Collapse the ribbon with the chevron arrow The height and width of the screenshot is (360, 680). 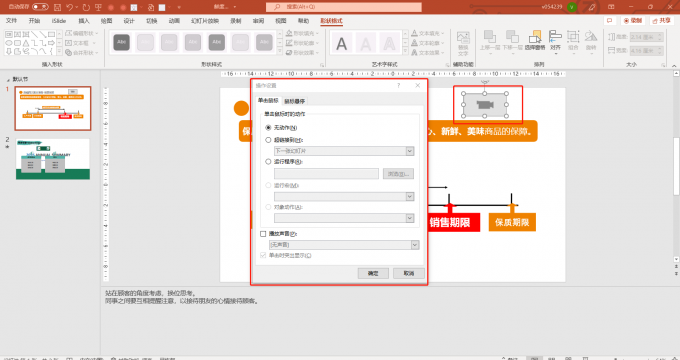tap(674, 66)
